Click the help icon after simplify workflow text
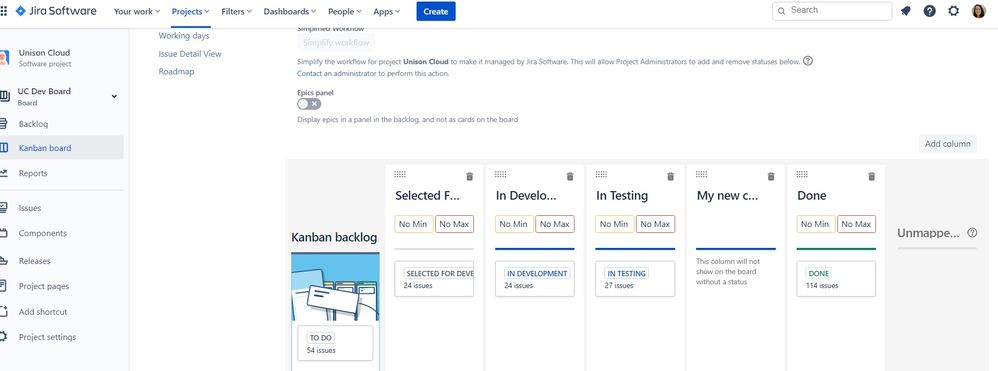 tap(808, 61)
